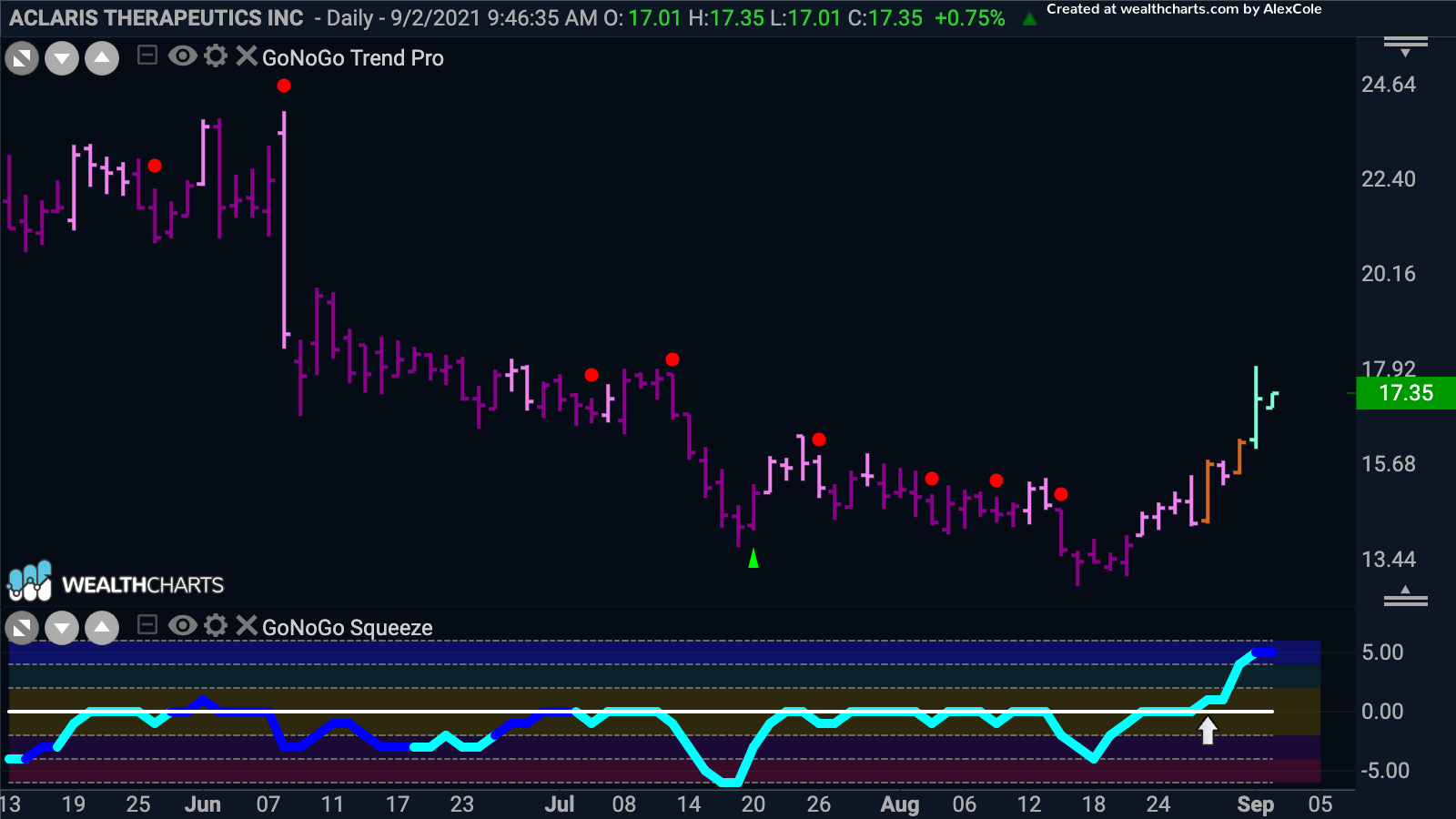
Task: Click the GoNoGo Trend Pro label
Action: [x=353, y=58]
